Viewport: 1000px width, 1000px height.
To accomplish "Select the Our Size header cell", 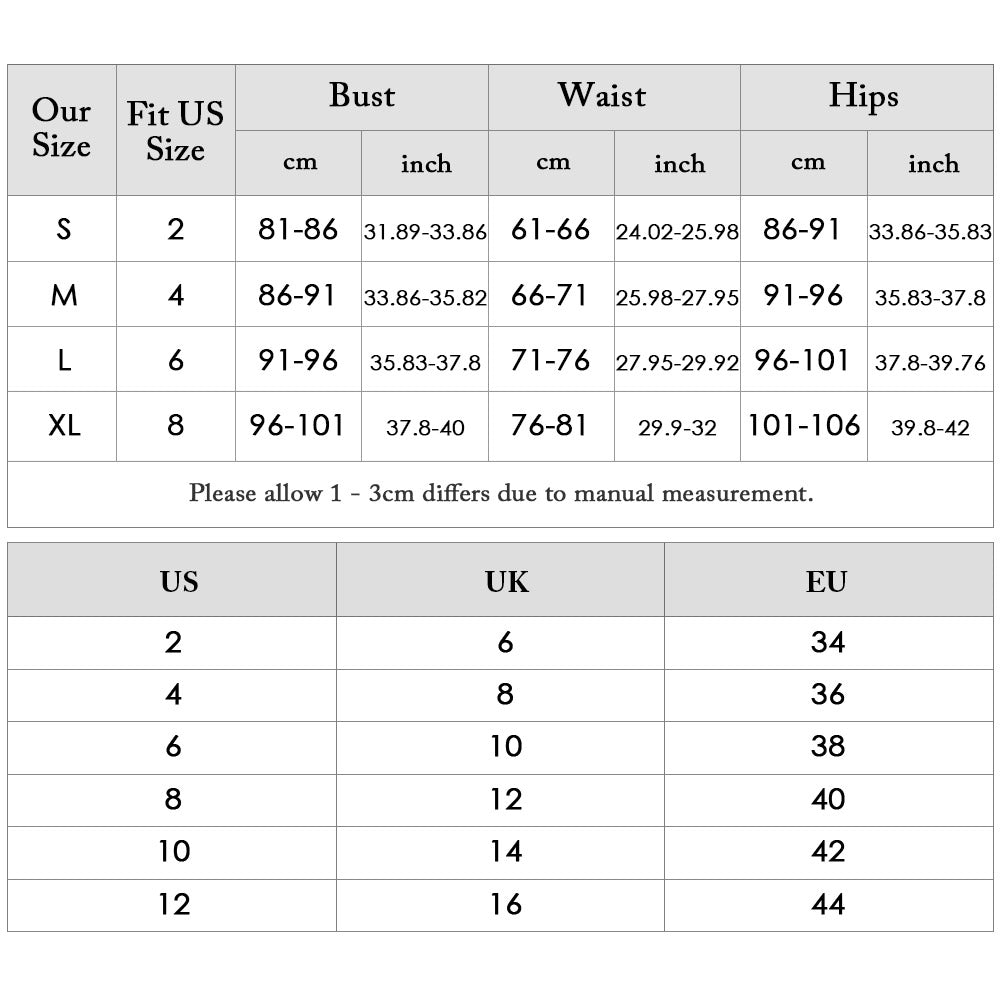I will point(62,129).
